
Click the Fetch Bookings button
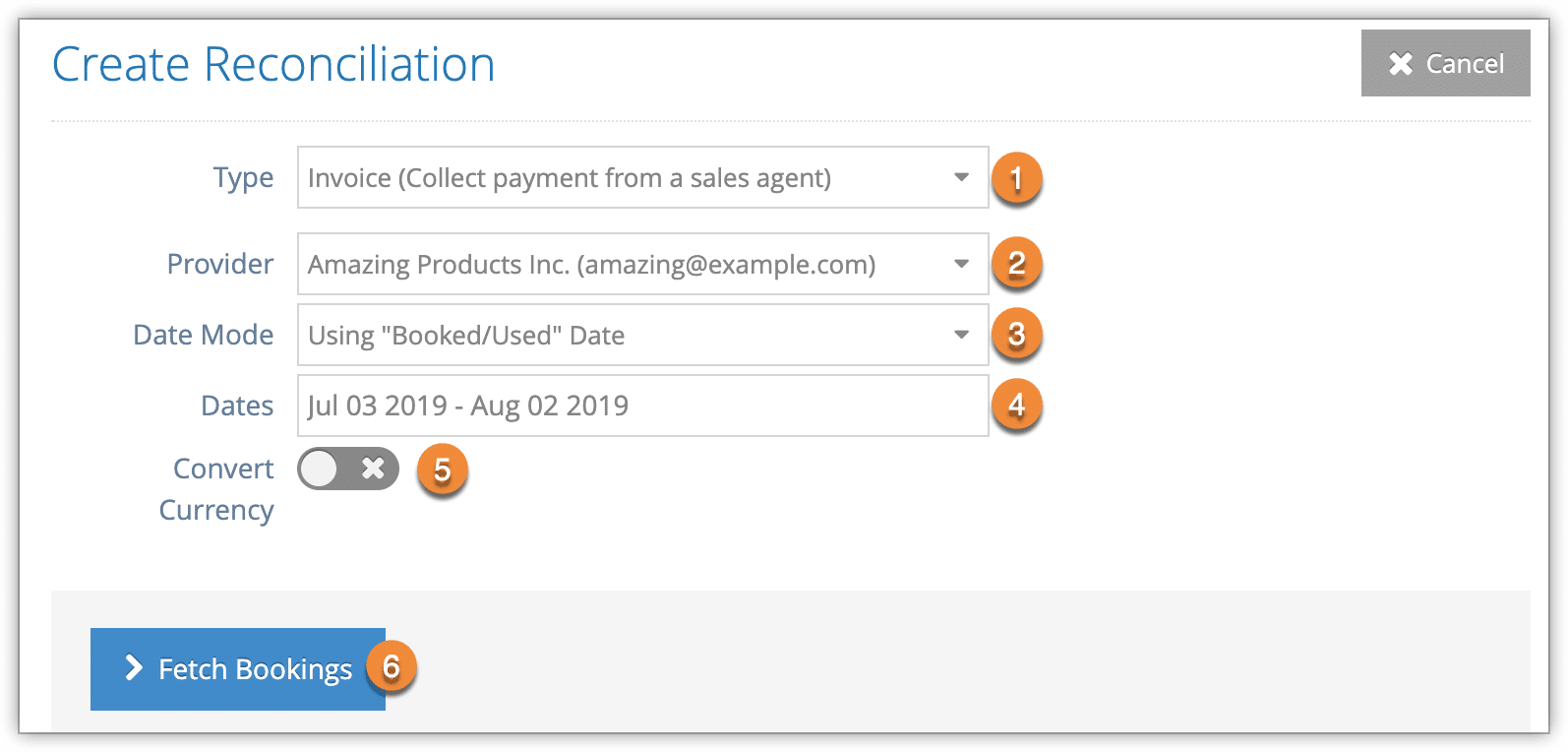click(x=238, y=669)
